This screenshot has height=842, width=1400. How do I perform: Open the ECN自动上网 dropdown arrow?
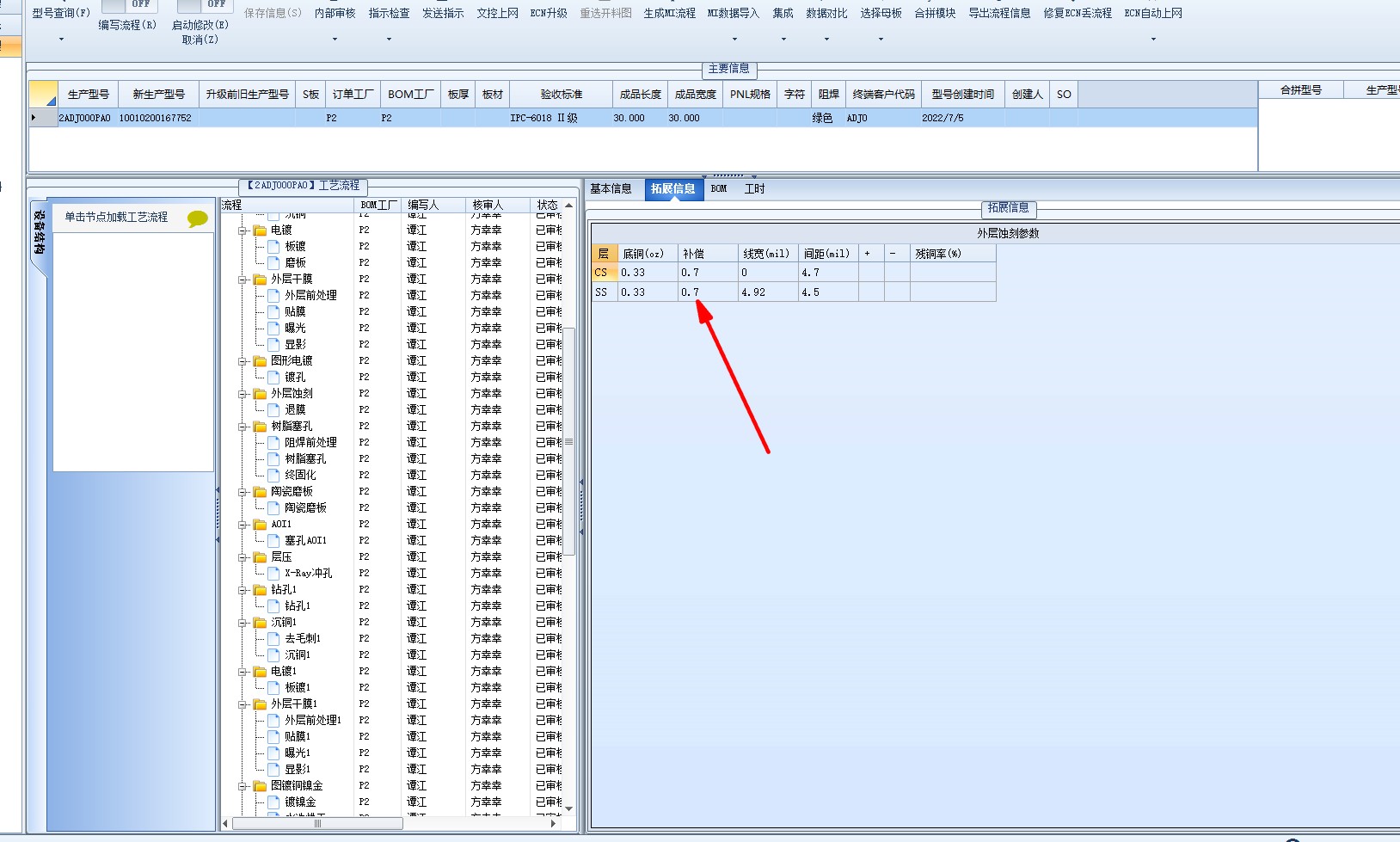(x=1153, y=40)
